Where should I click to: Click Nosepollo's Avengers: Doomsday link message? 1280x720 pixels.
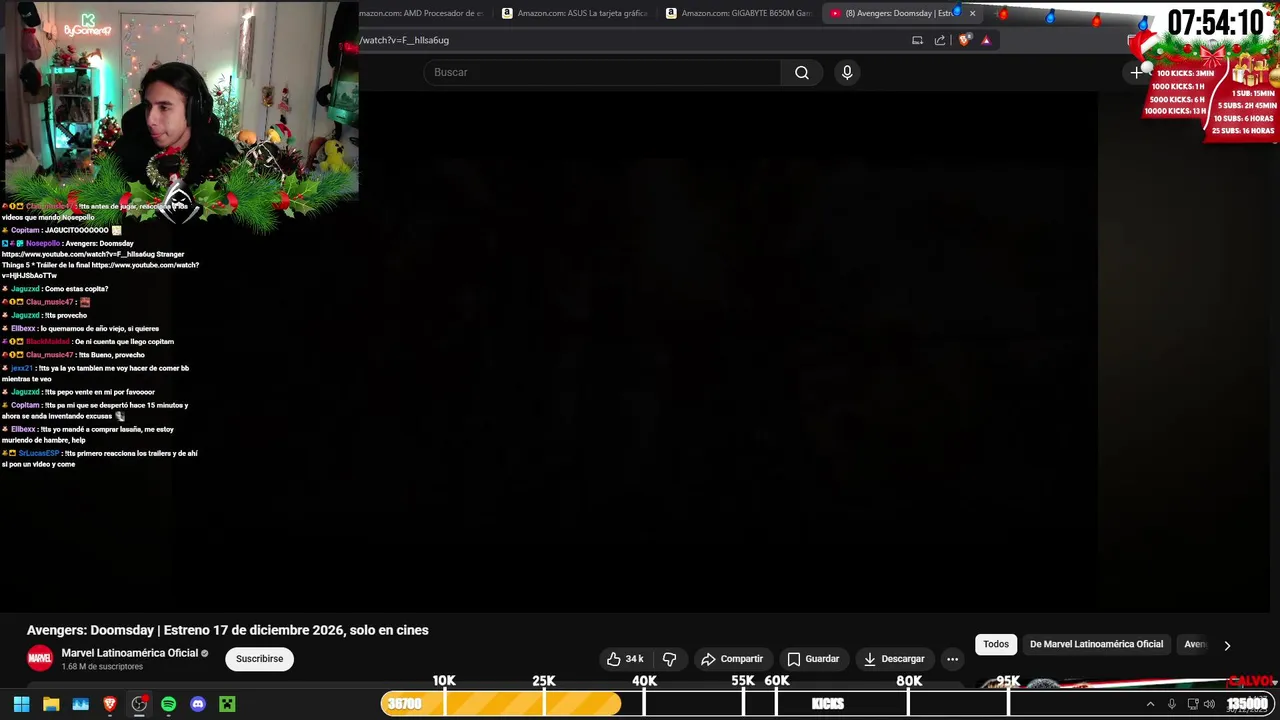point(100,259)
